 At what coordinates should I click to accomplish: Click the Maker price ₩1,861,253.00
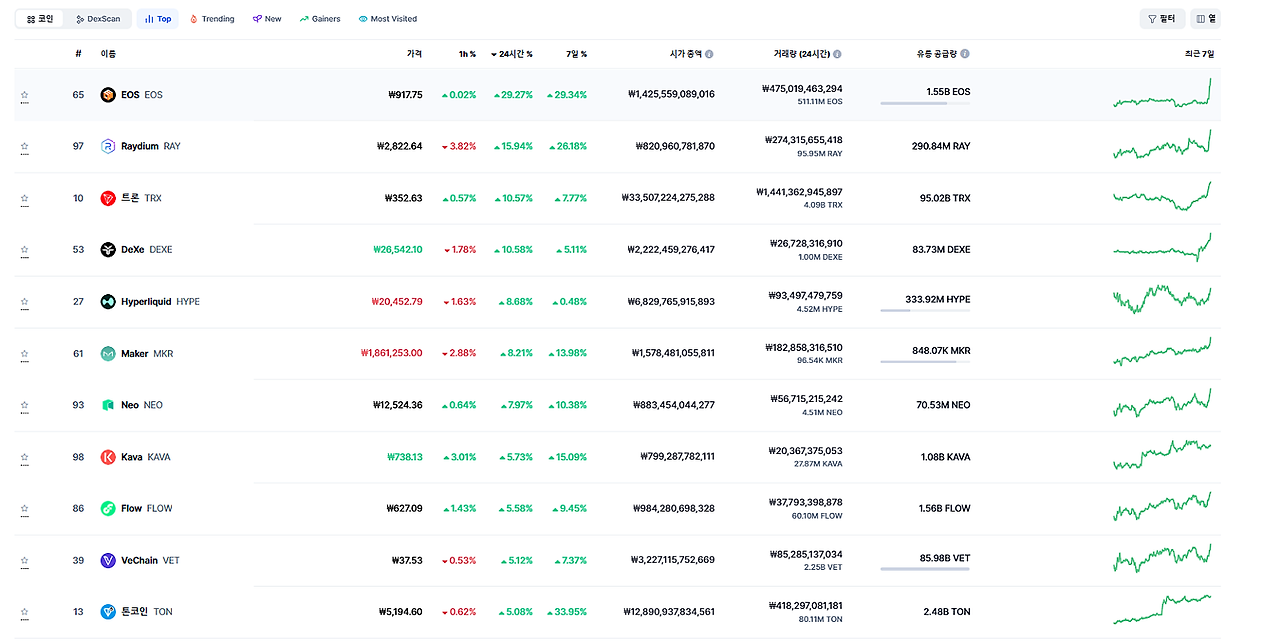391,353
